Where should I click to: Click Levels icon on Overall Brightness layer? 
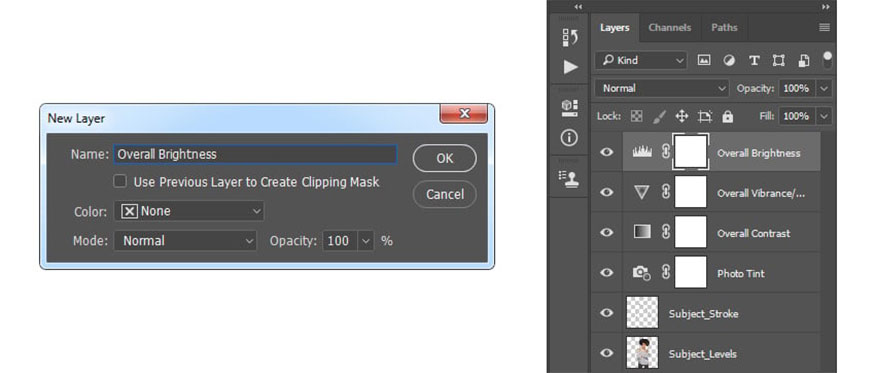tap(642, 151)
